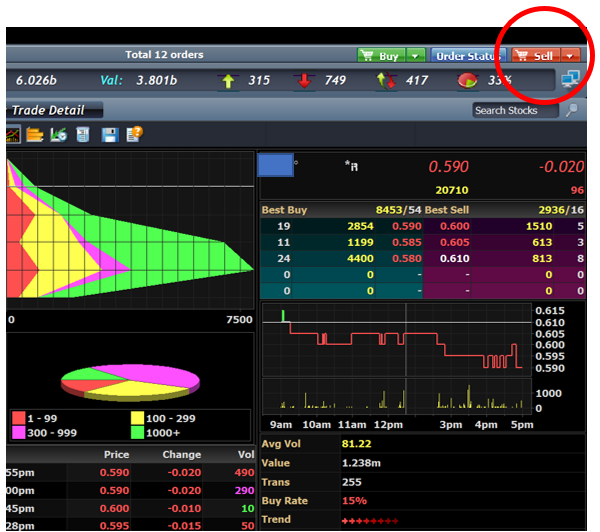Screen dimensions: 600x532
Task: Click the Price column header
Action: point(116,454)
